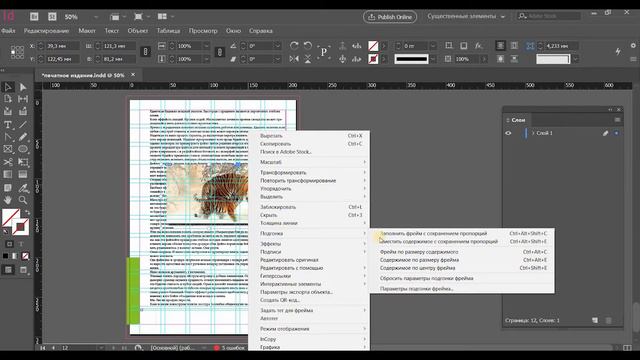Click the flip horizontal icon
This screenshot has width=640, height=360.
click(294, 59)
